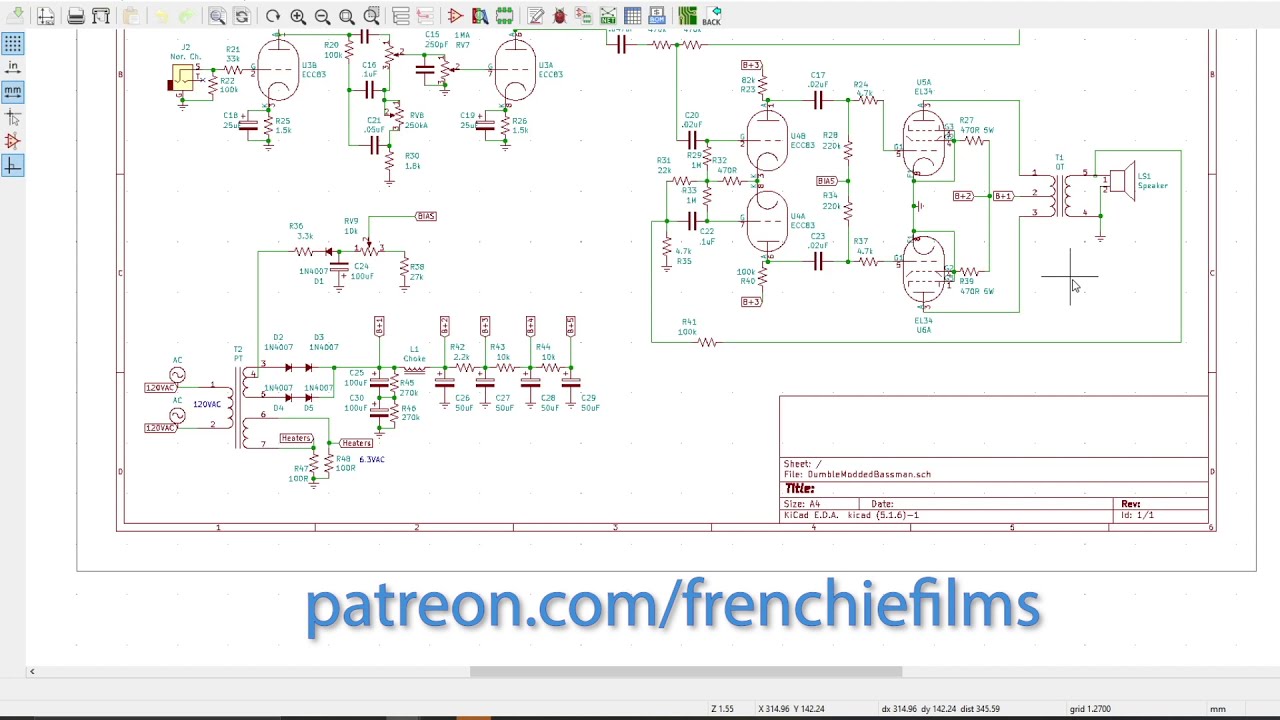This screenshot has width=1280, height=720.
Task: Open the Symbol Editor
Action: coord(456,16)
